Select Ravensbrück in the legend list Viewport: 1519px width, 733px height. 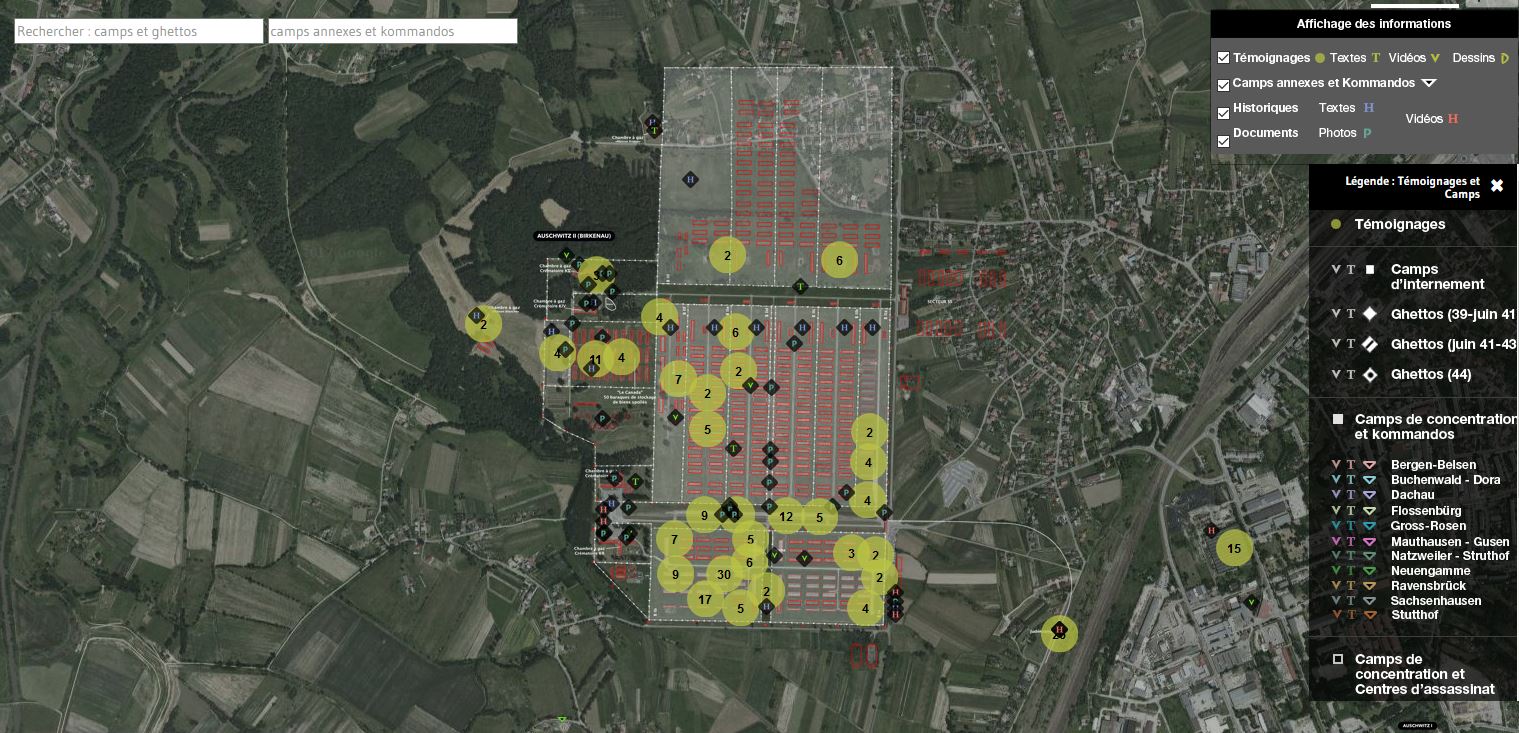pos(1428,585)
